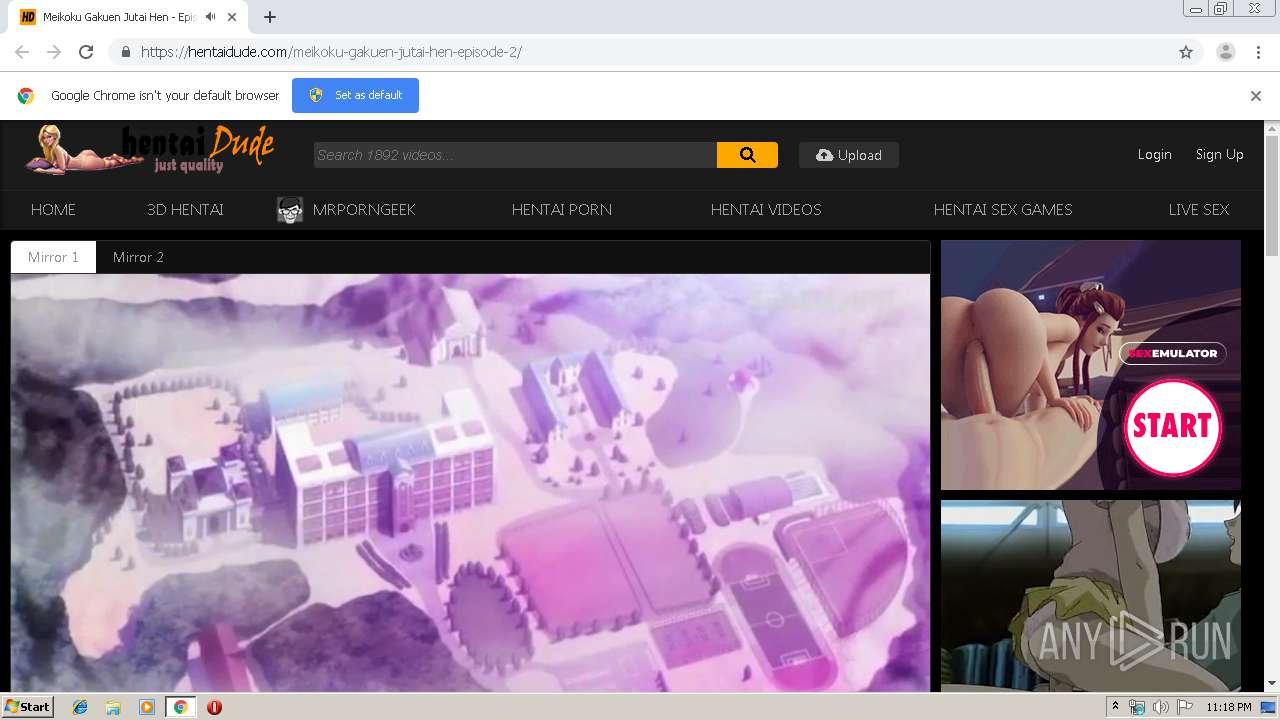Open the HENTAI SEX GAMES menu item

tap(1003, 209)
